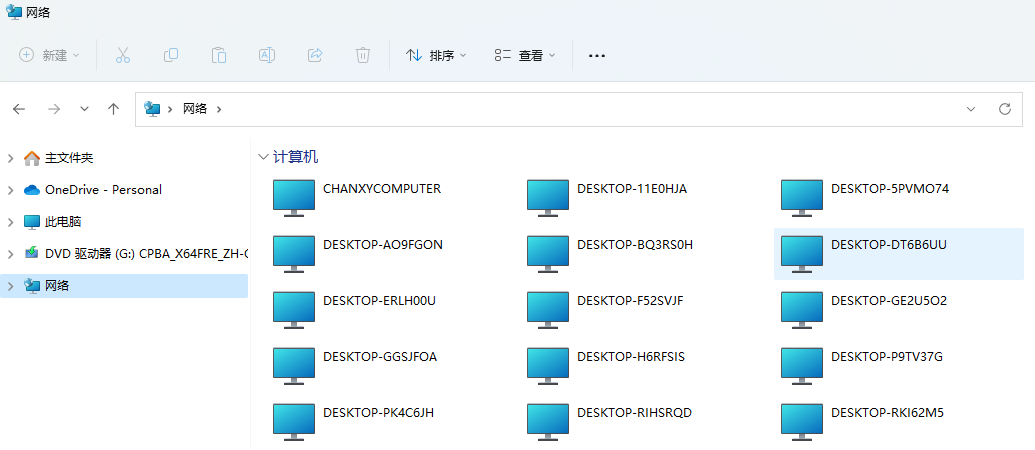Select the DESKTOP-RKI62M5 computer icon
This screenshot has width=1035, height=450.
[802, 422]
